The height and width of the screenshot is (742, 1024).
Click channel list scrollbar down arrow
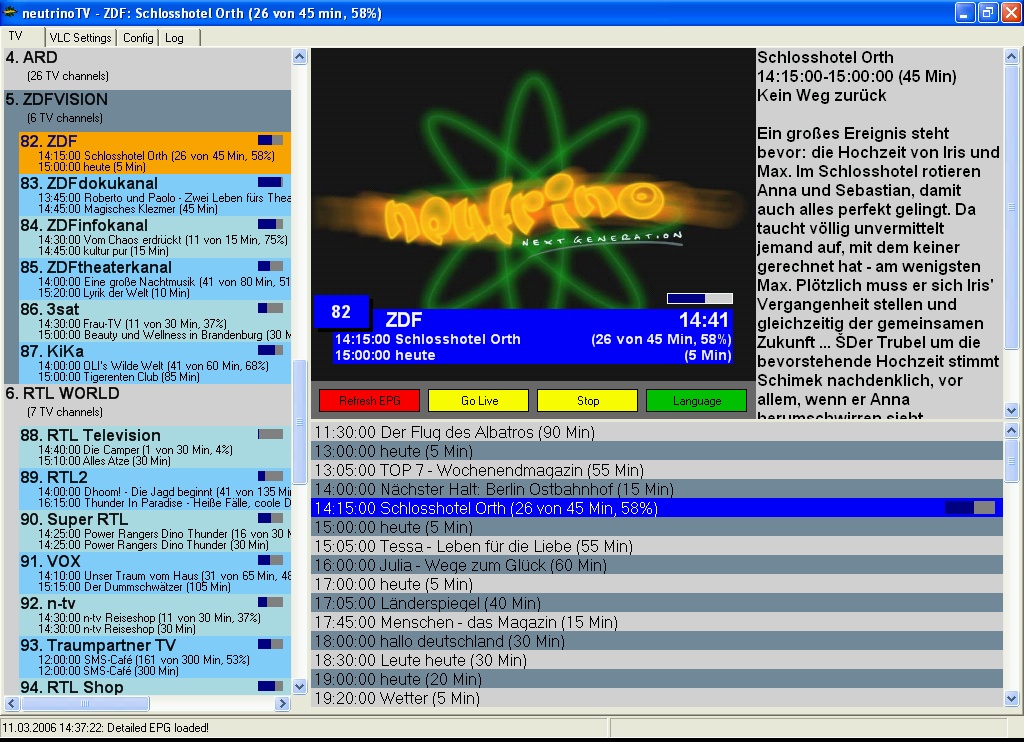point(300,686)
